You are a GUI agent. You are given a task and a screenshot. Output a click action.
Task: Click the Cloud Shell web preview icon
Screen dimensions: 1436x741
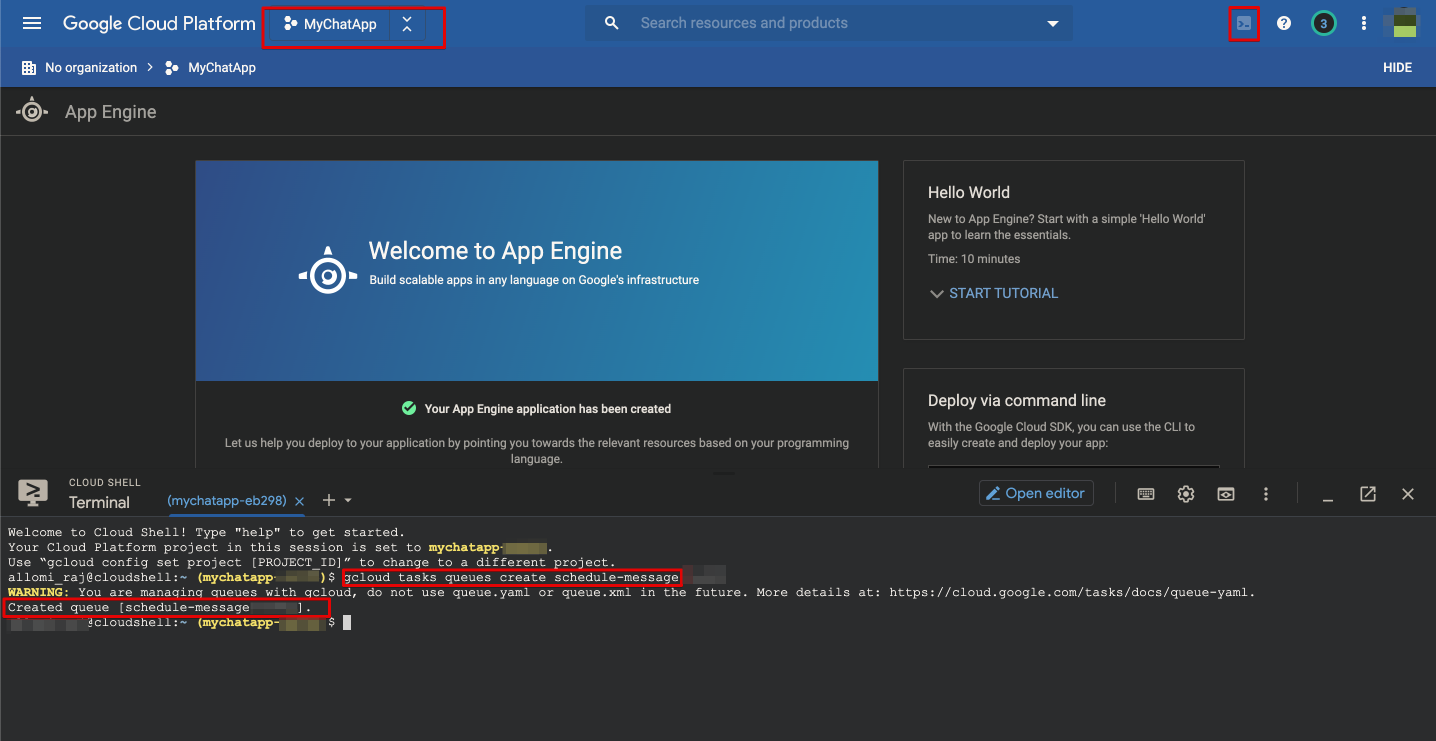point(1225,494)
